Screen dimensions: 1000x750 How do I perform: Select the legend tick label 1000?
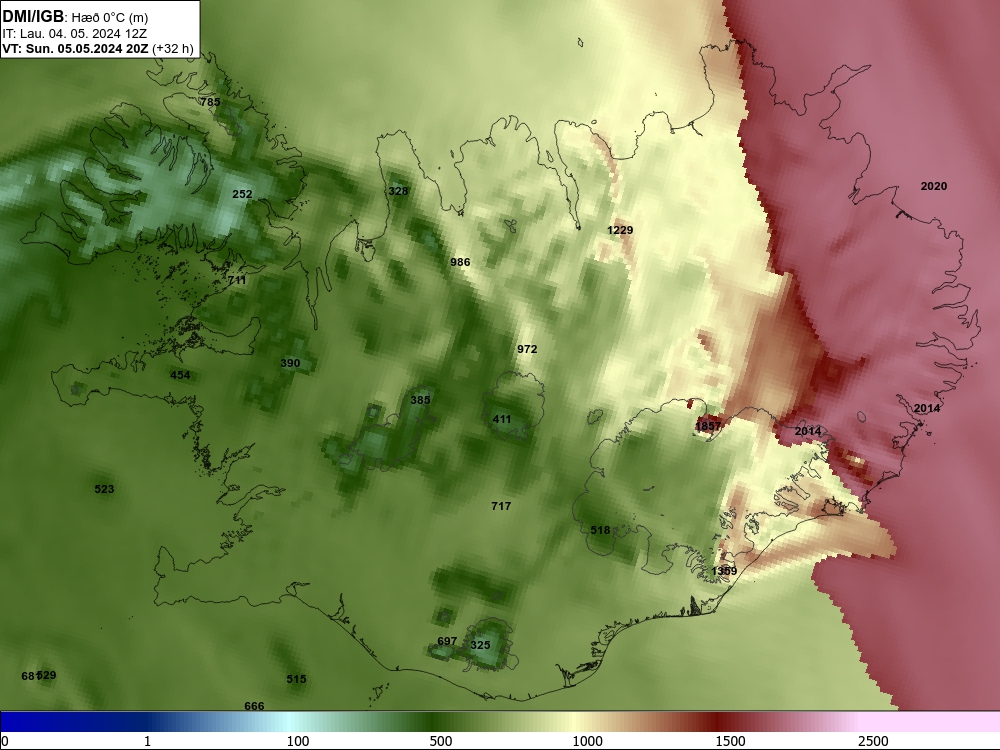point(587,741)
